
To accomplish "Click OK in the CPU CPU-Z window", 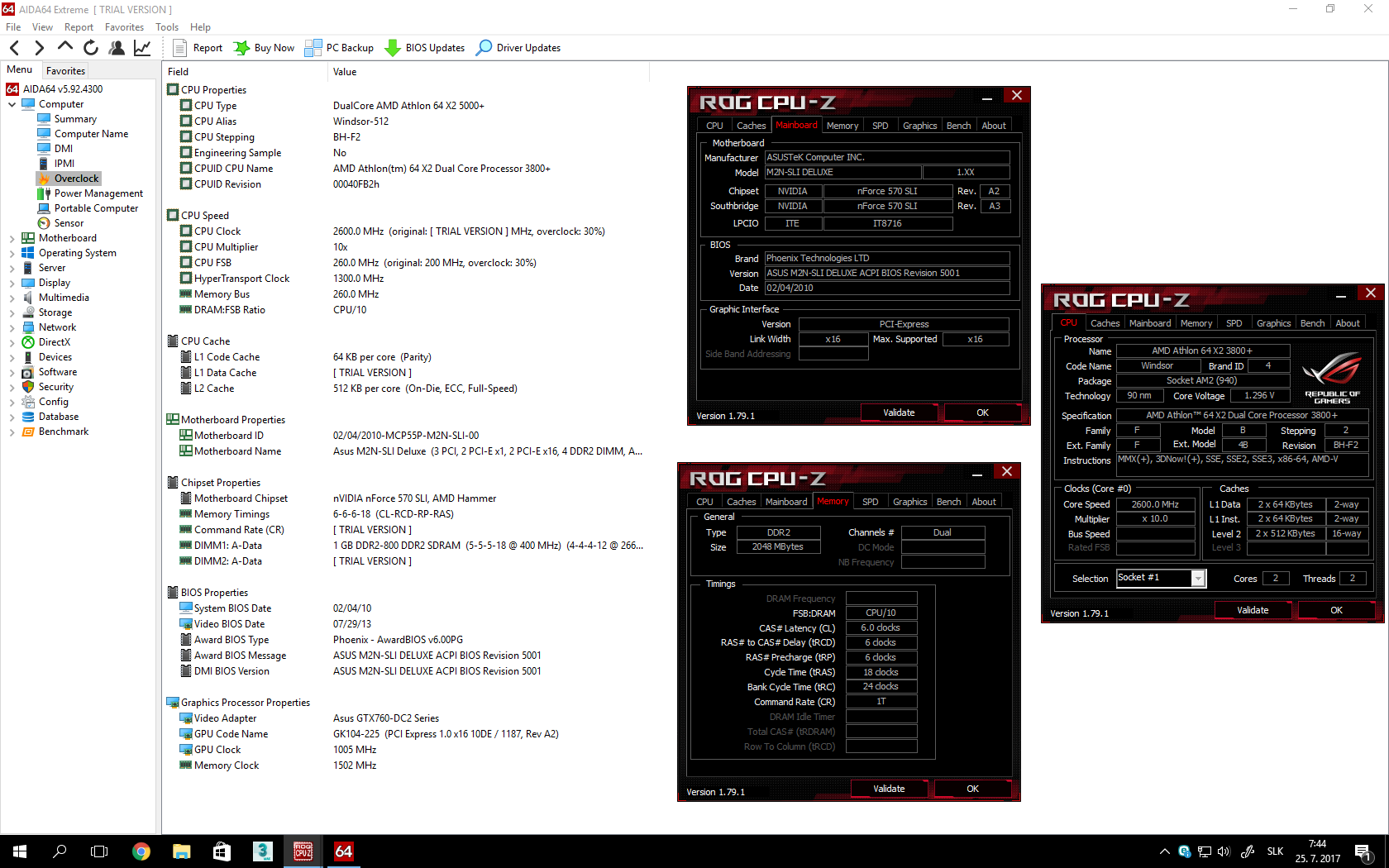I will pyautogui.click(x=1336, y=610).
